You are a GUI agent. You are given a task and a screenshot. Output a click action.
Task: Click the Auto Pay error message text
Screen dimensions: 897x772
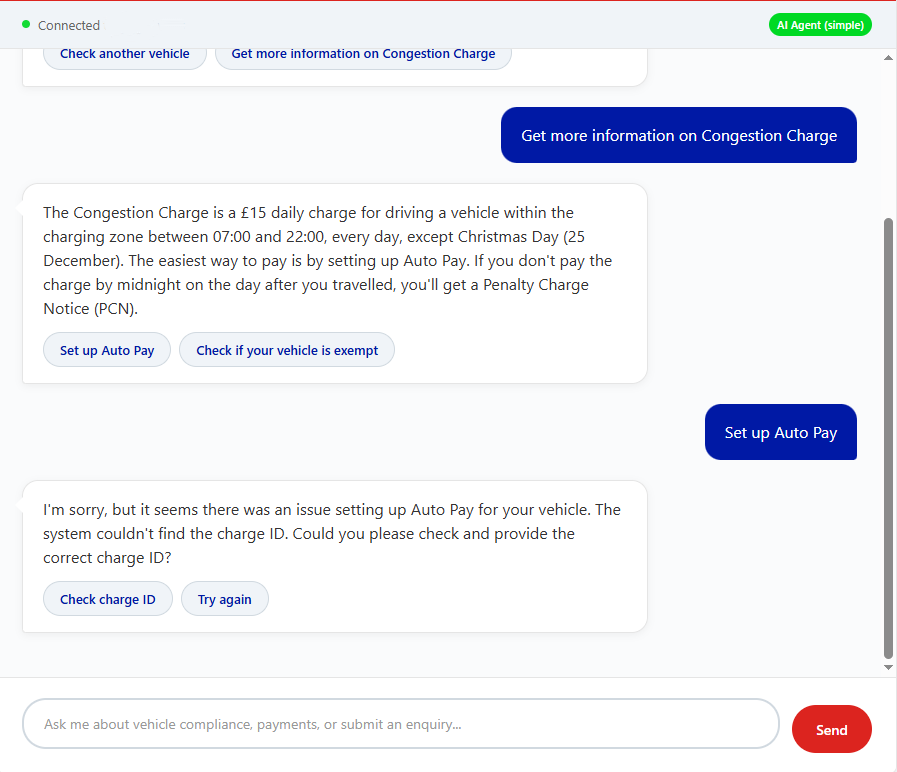point(331,534)
